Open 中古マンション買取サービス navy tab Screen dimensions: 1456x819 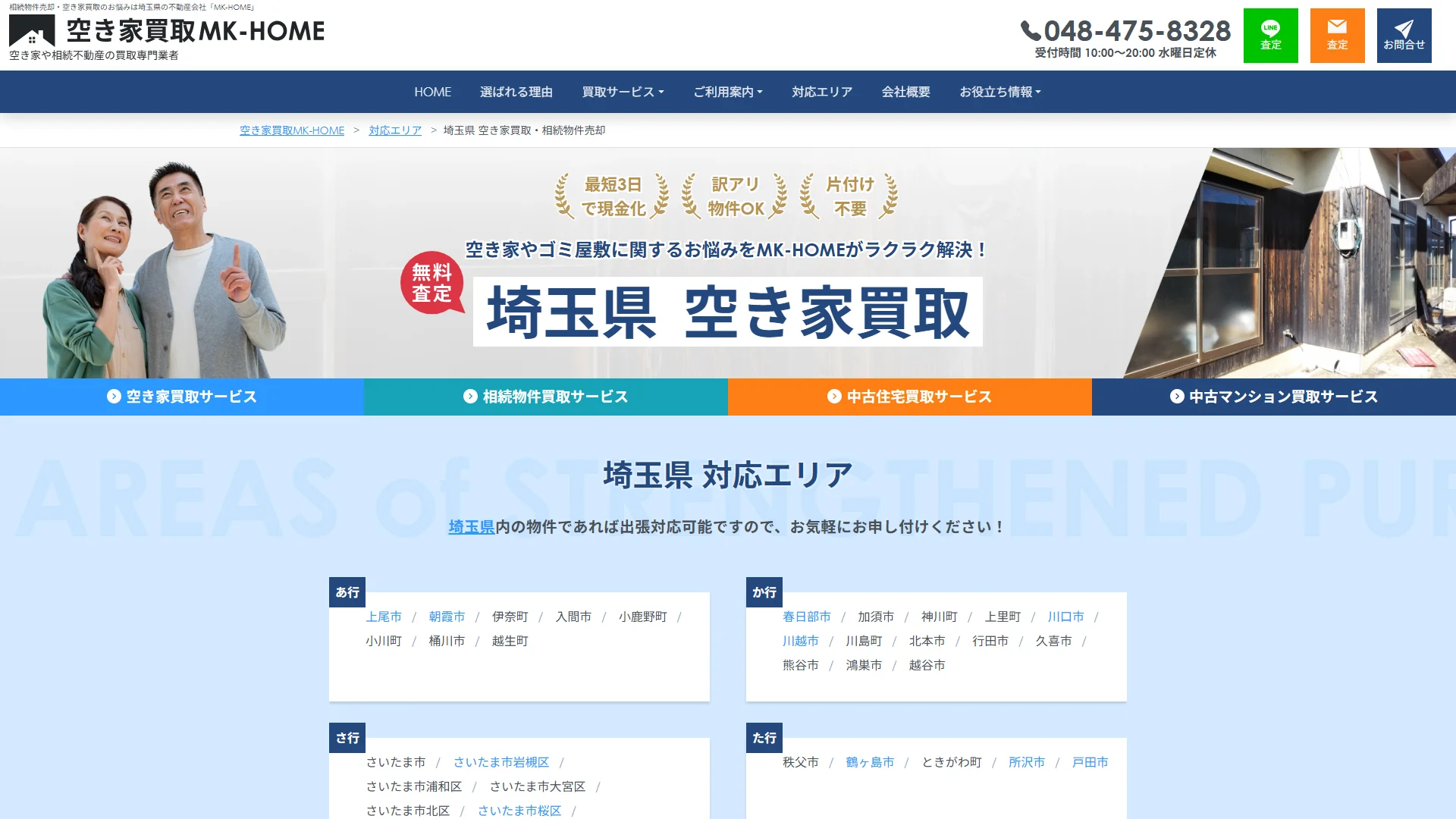pyautogui.click(x=1274, y=397)
